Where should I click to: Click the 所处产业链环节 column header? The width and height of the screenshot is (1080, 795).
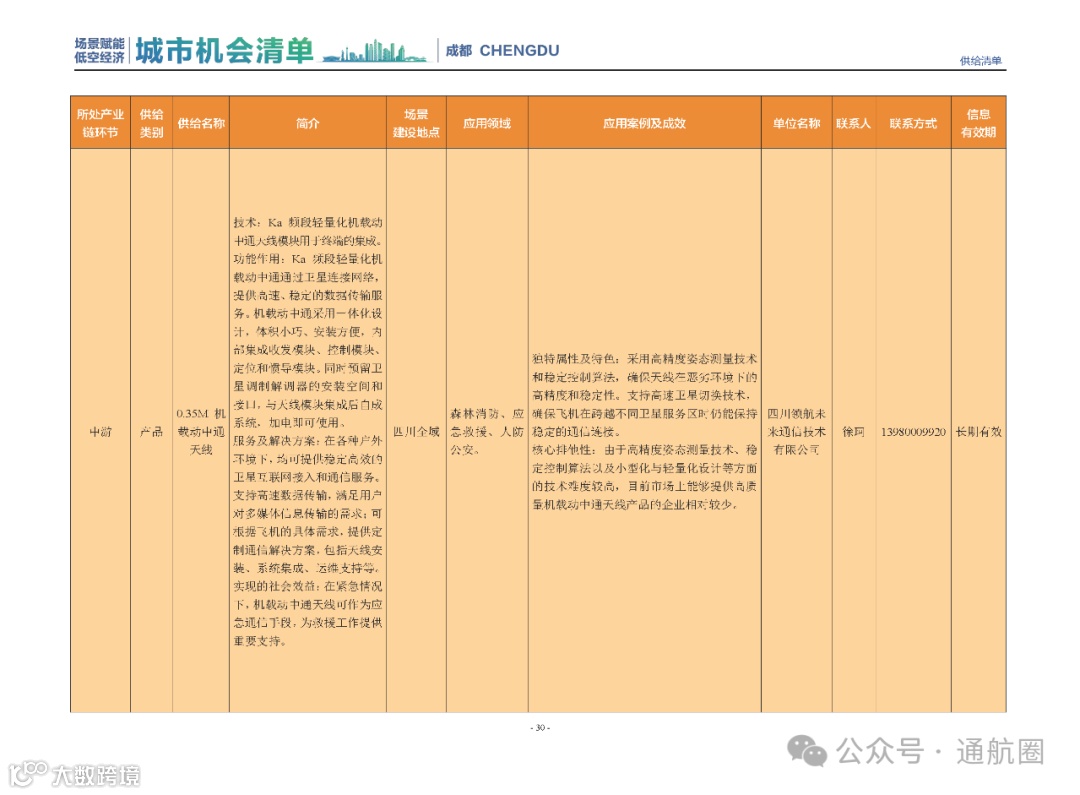coord(101,123)
